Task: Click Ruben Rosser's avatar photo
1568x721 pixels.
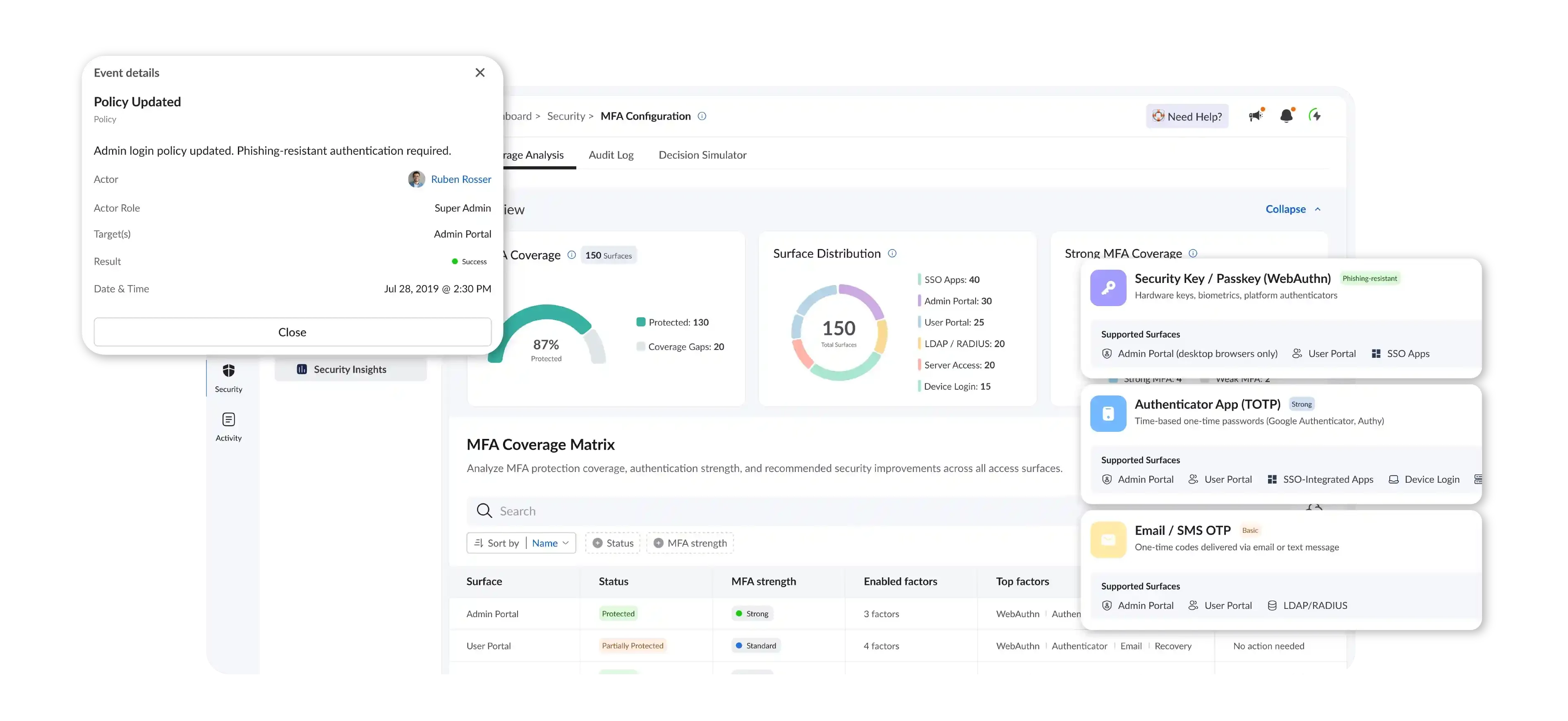Action: point(416,179)
